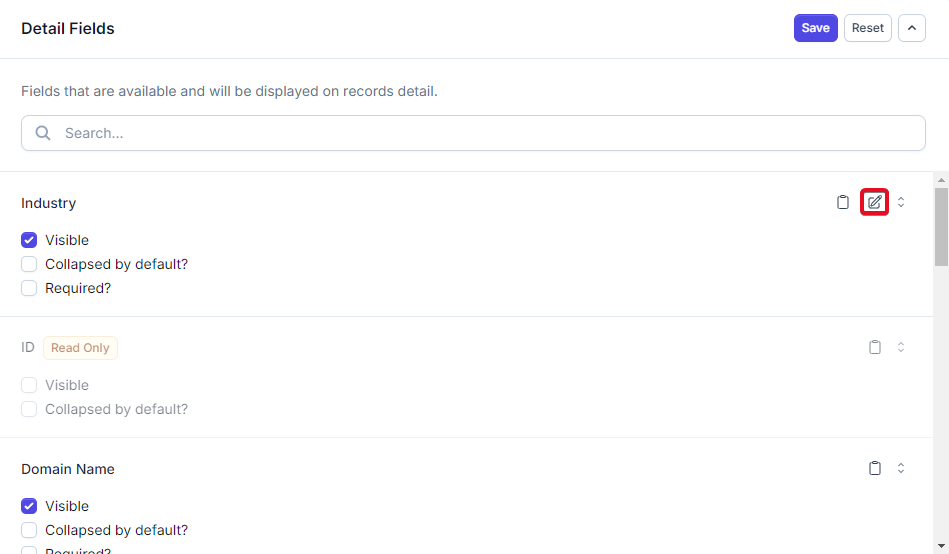Click the vertical scrollbar thumb

coord(941,226)
